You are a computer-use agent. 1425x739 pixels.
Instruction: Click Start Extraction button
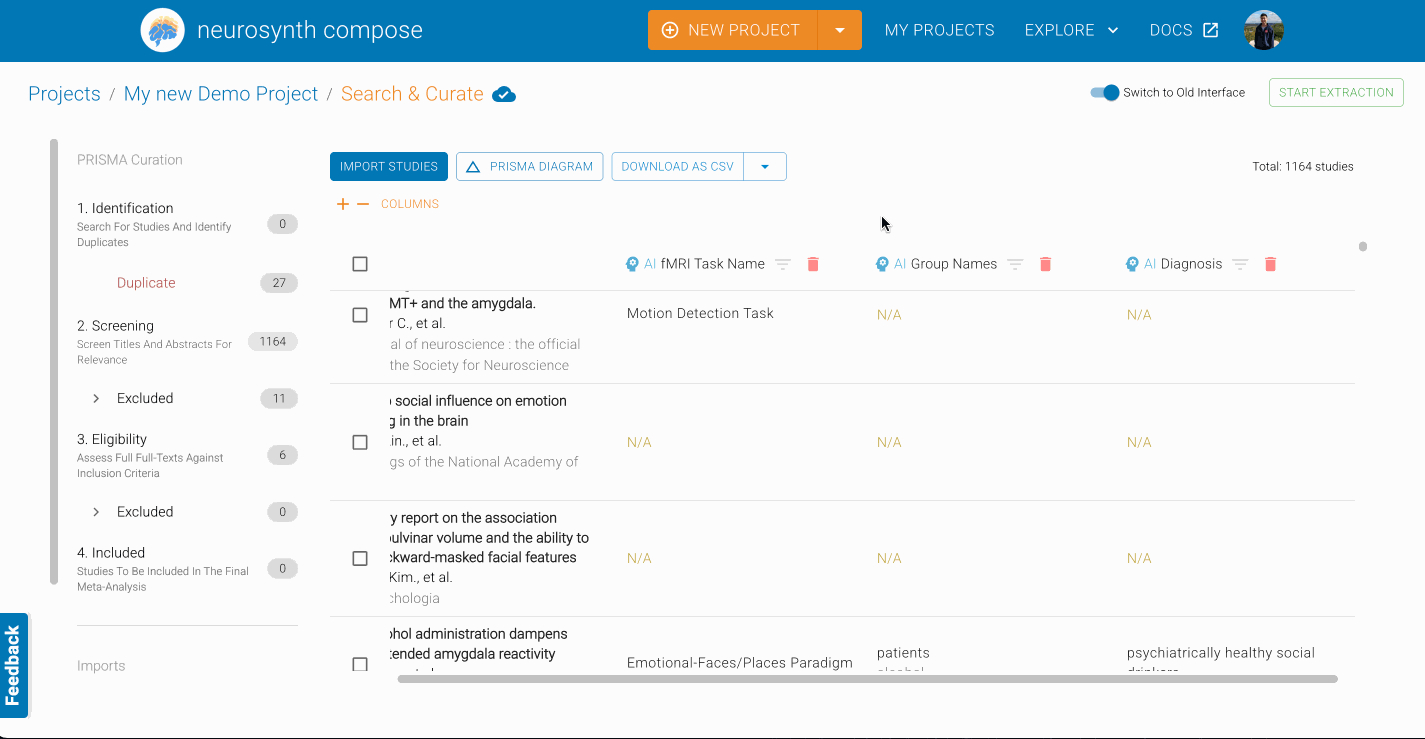[x=1336, y=92]
